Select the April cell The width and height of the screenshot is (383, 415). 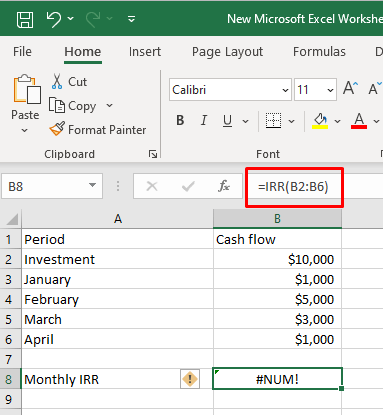(117, 339)
